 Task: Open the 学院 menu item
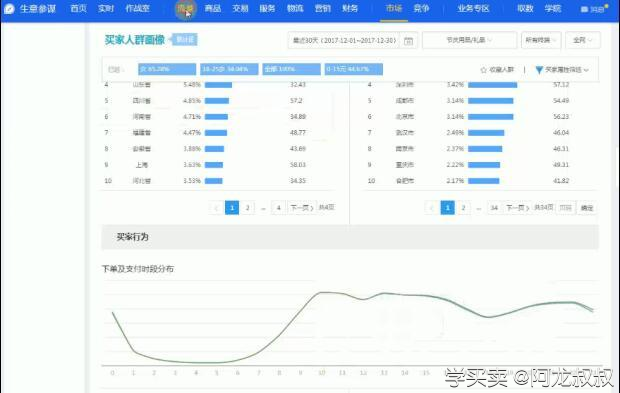click(553, 8)
